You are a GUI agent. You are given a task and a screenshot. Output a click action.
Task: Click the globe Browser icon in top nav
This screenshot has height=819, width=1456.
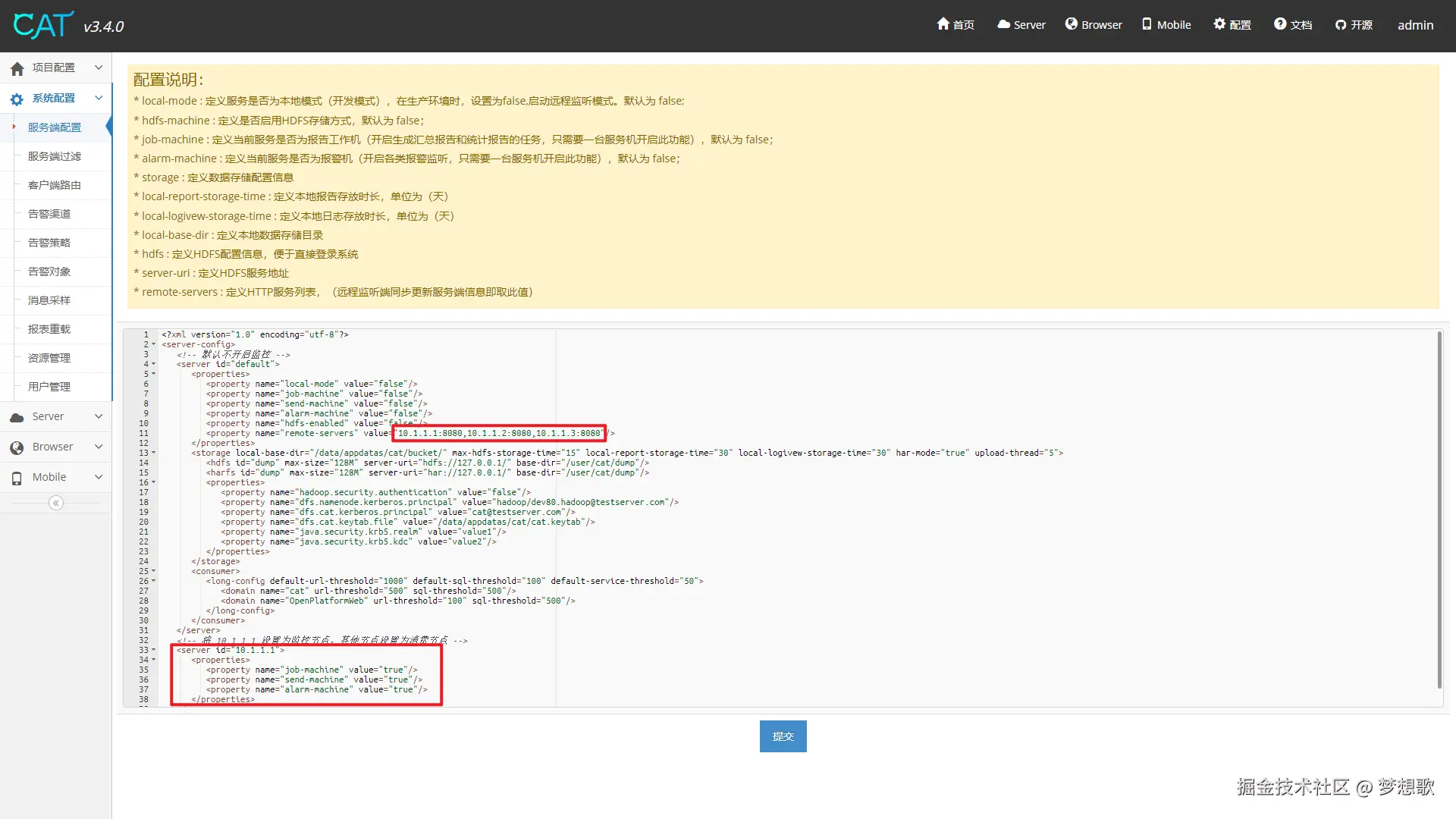[1072, 24]
